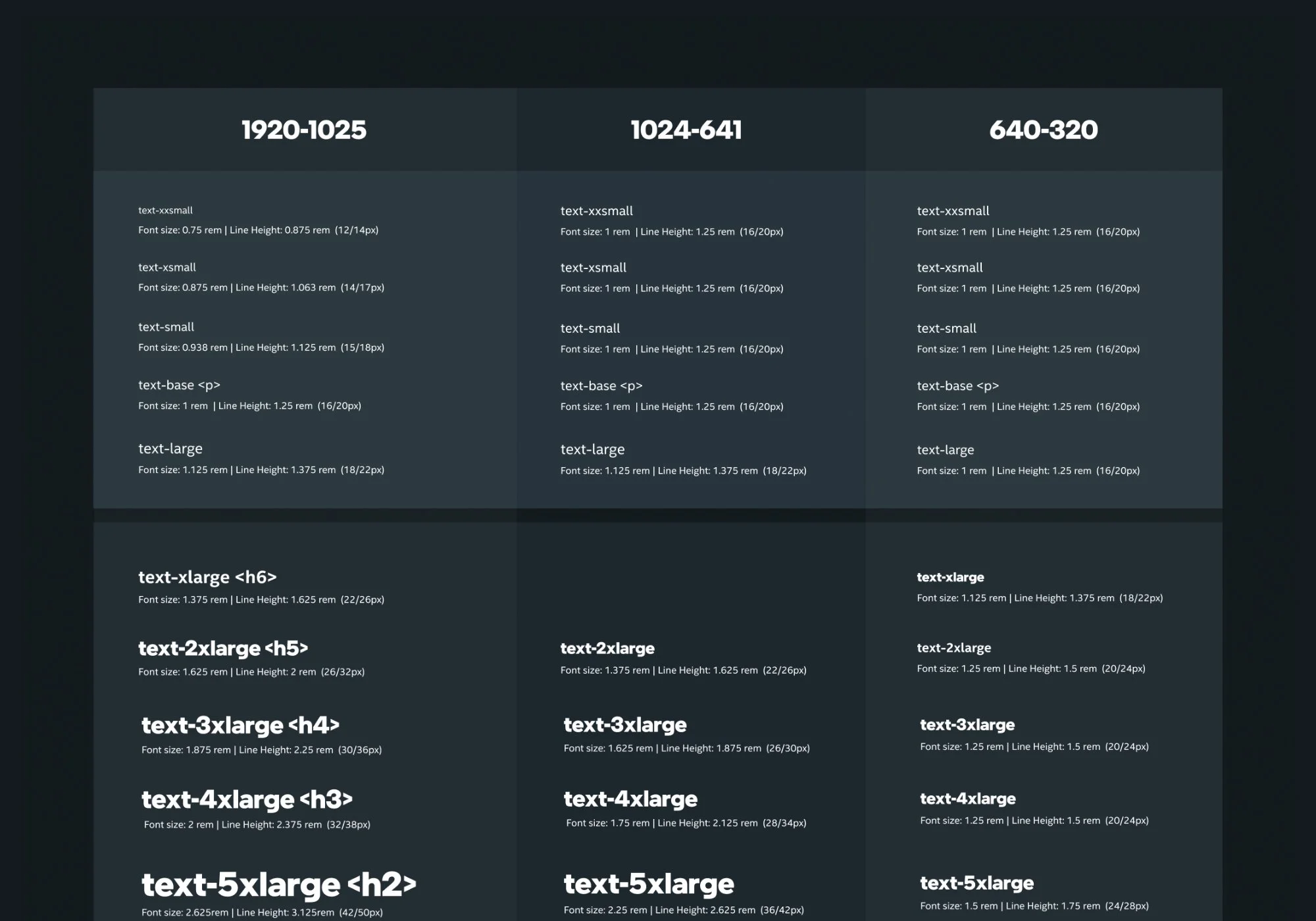Select "text-small" label in the 1920-1025 column

tap(166, 327)
